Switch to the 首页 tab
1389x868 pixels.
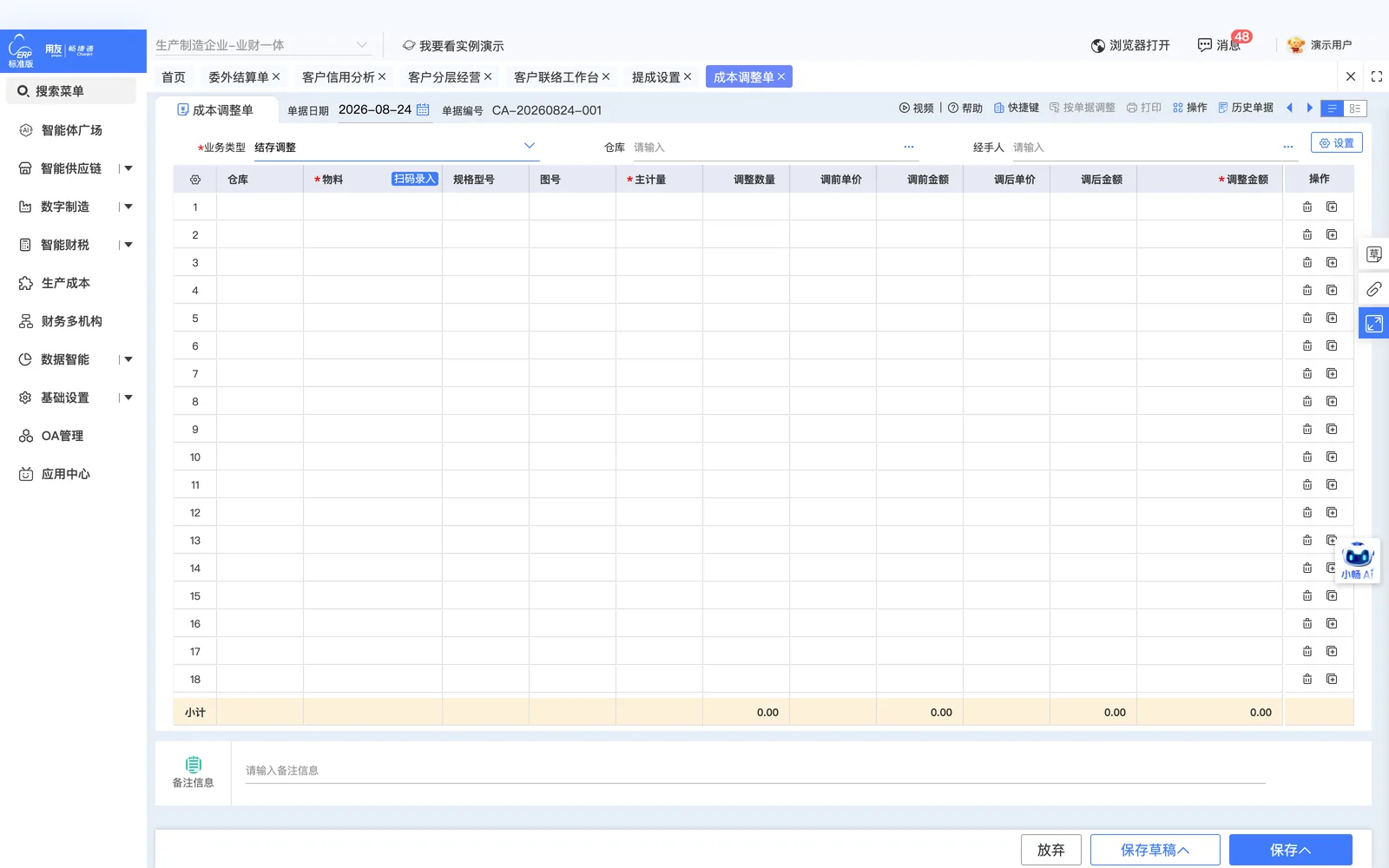(x=174, y=77)
